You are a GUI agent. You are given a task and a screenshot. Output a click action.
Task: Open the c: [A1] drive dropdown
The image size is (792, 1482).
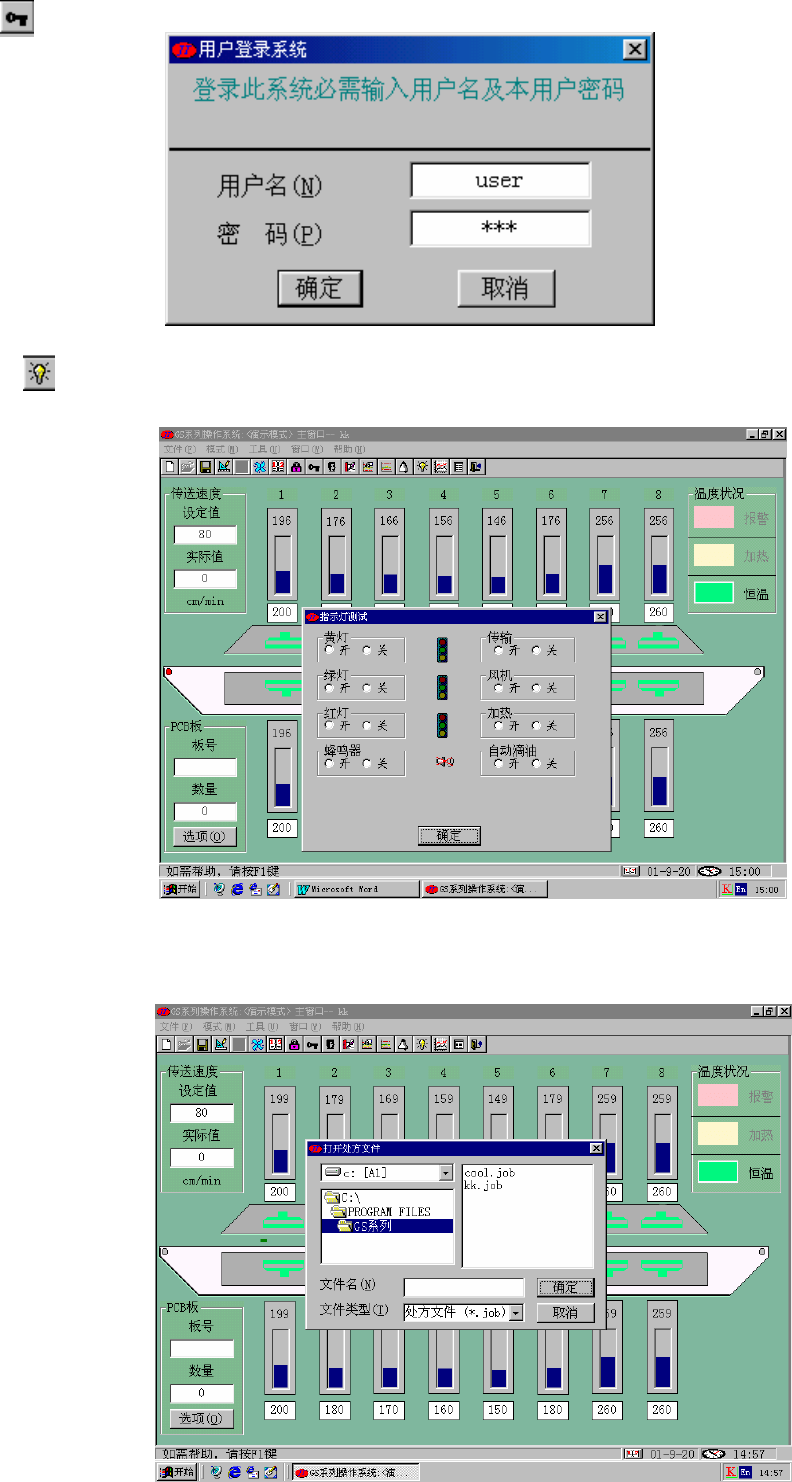pyautogui.click(x=446, y=1173)
